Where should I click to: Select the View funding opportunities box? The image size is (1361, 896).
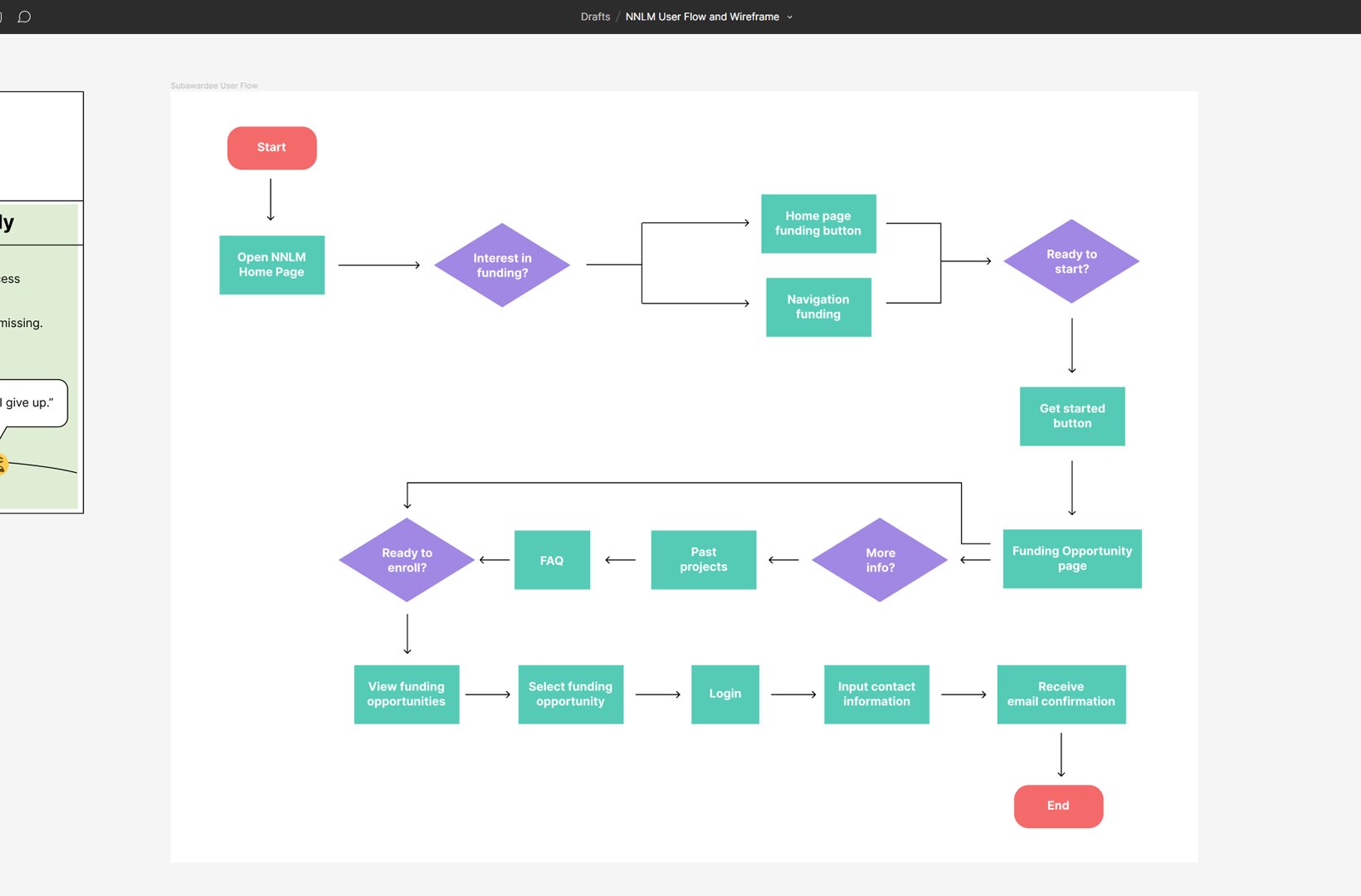(407, 694)
